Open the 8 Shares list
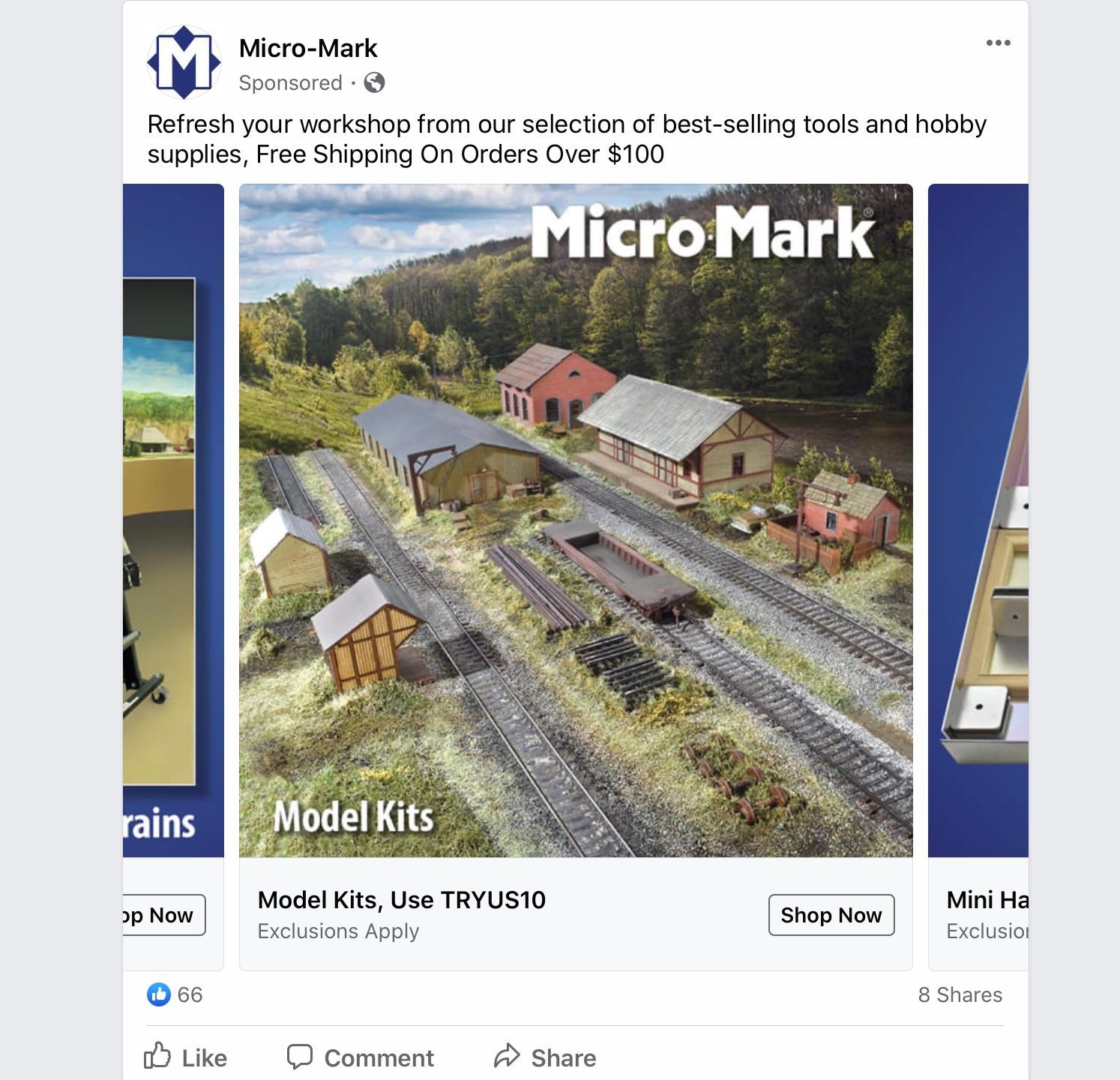 [960, 994]
